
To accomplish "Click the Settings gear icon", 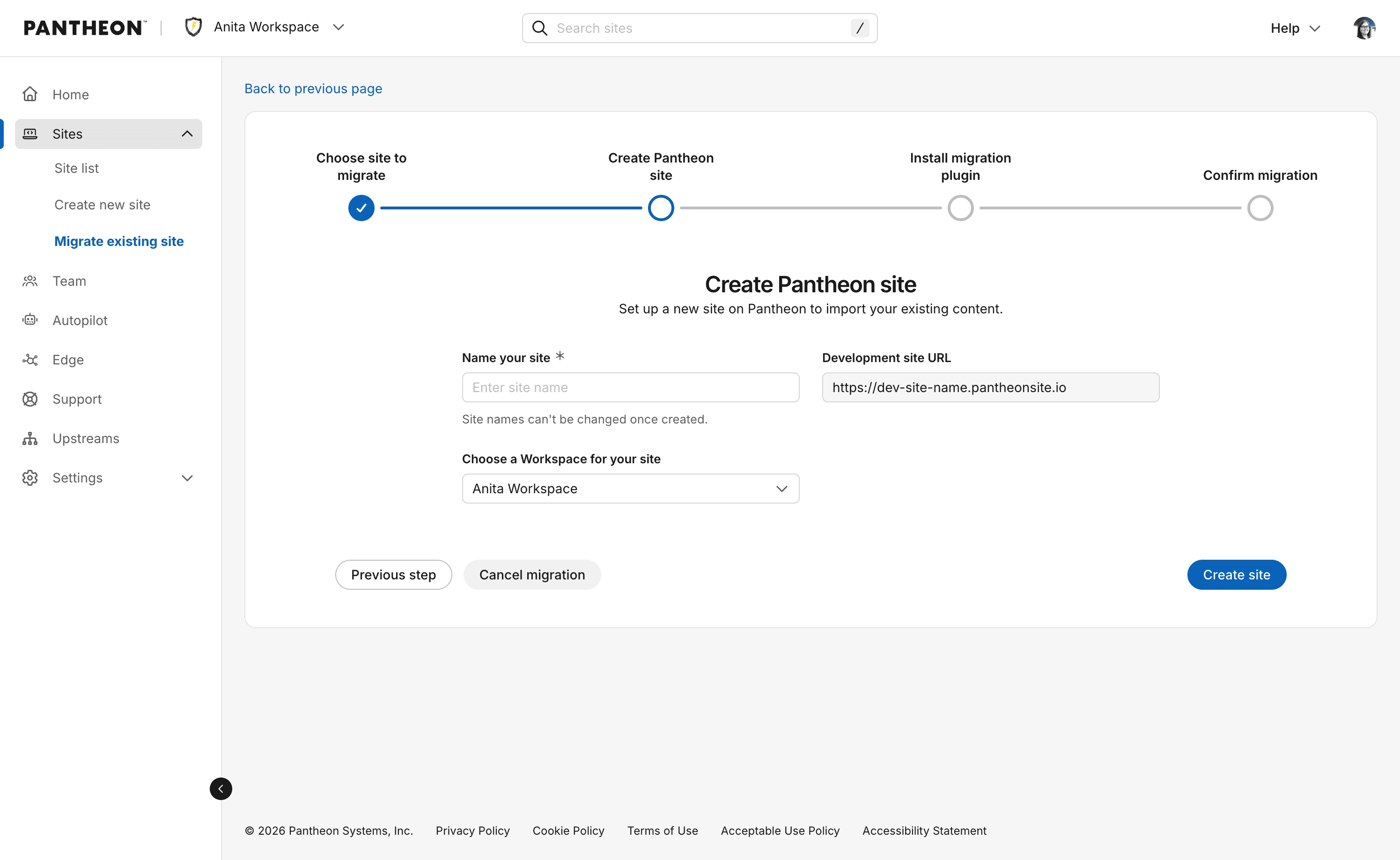I will point(30,478).
